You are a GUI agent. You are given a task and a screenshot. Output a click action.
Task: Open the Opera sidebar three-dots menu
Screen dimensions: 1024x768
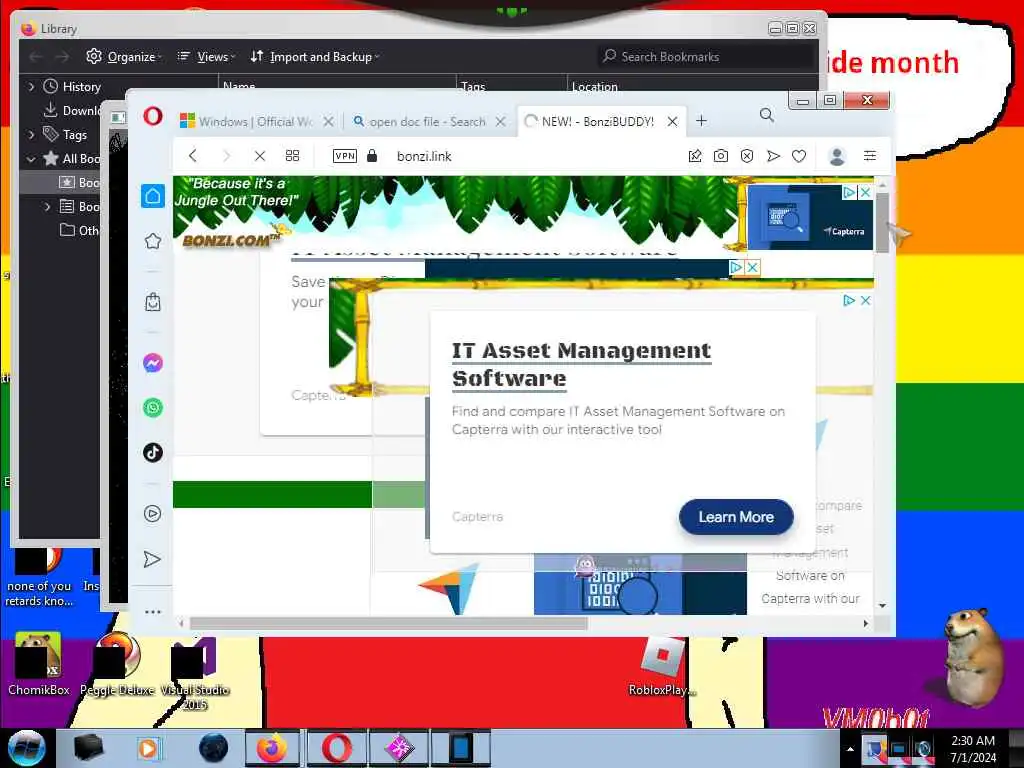[x=153, y=612]
